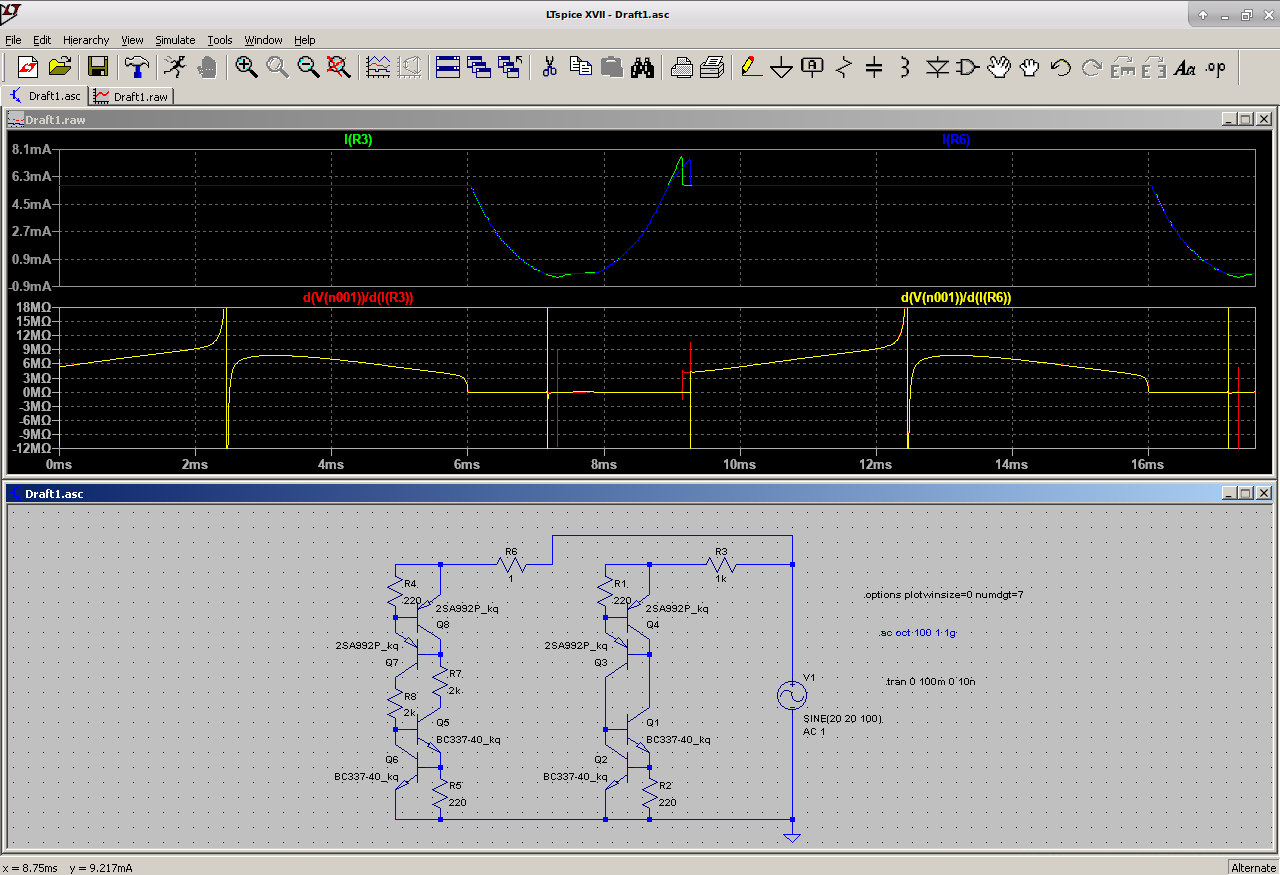Open Find with binoculars icon

(x=643, y=67)
